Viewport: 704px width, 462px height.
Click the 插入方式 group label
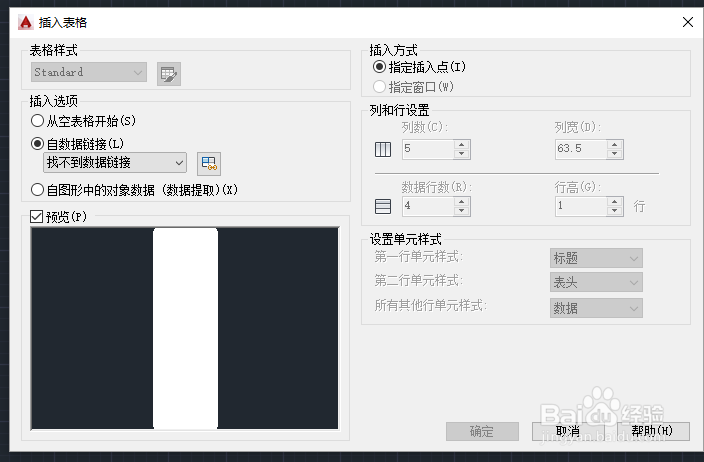click(x=393, y=50)
